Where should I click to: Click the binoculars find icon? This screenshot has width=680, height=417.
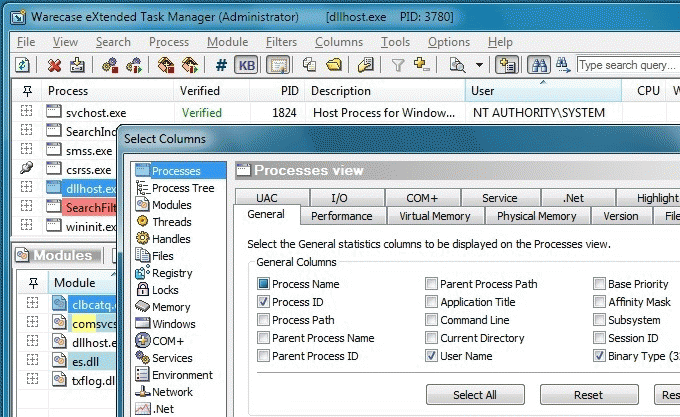point(539,65)
